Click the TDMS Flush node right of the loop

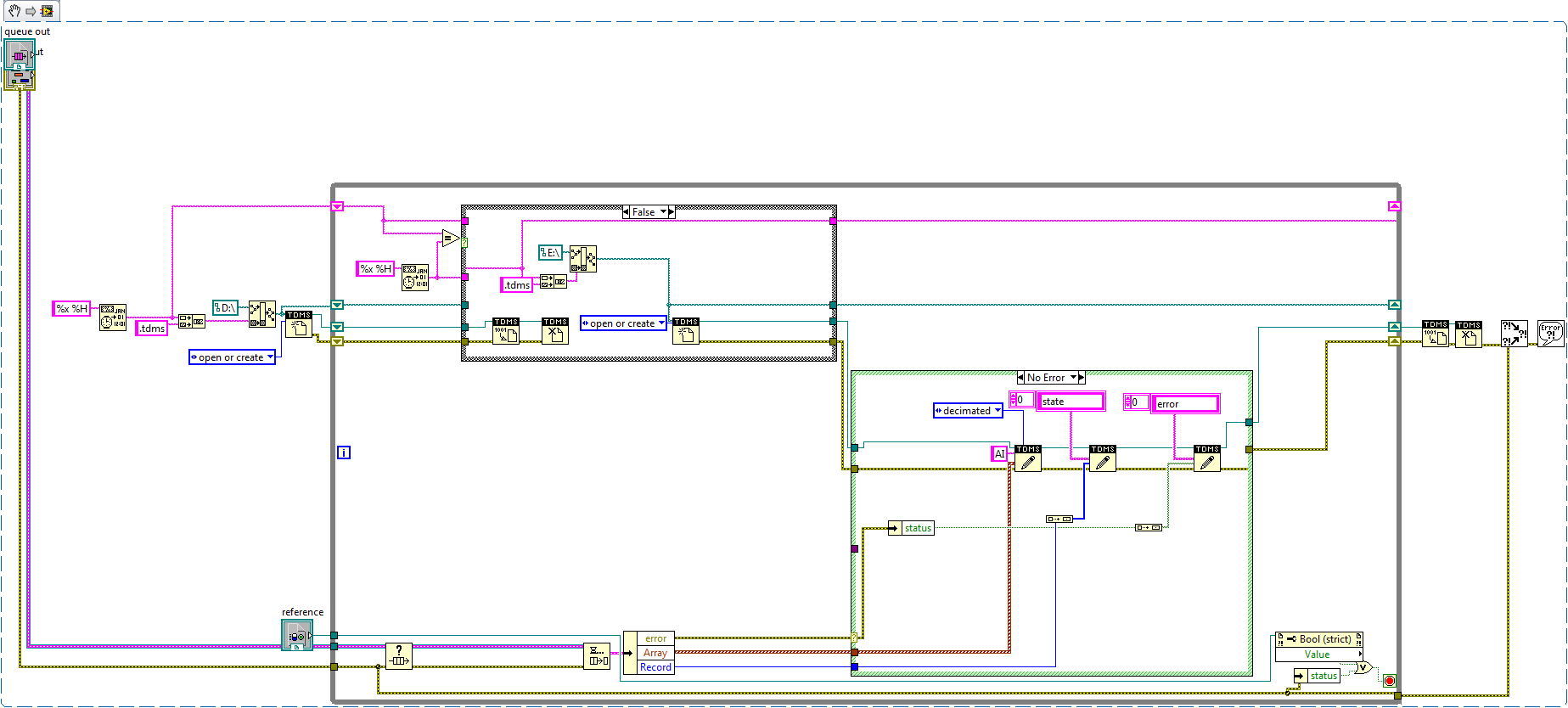point(1436,334)
